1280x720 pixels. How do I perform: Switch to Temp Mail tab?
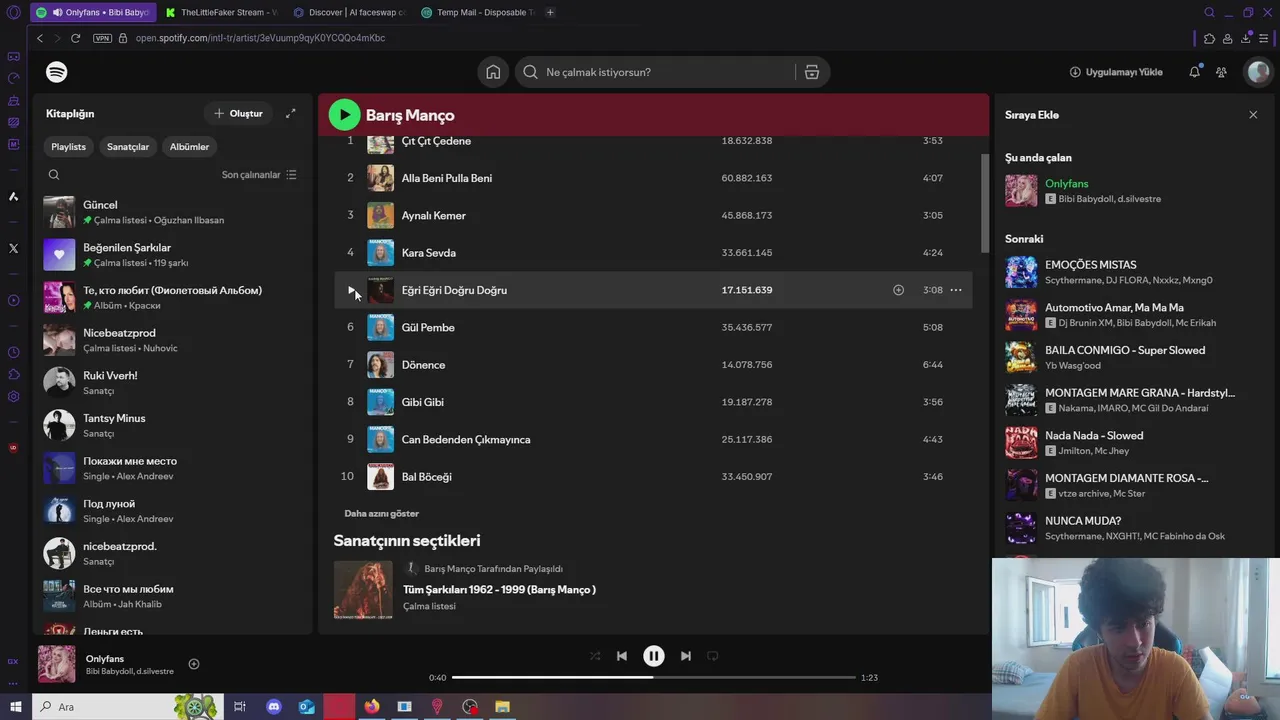[x=476, y=12]
